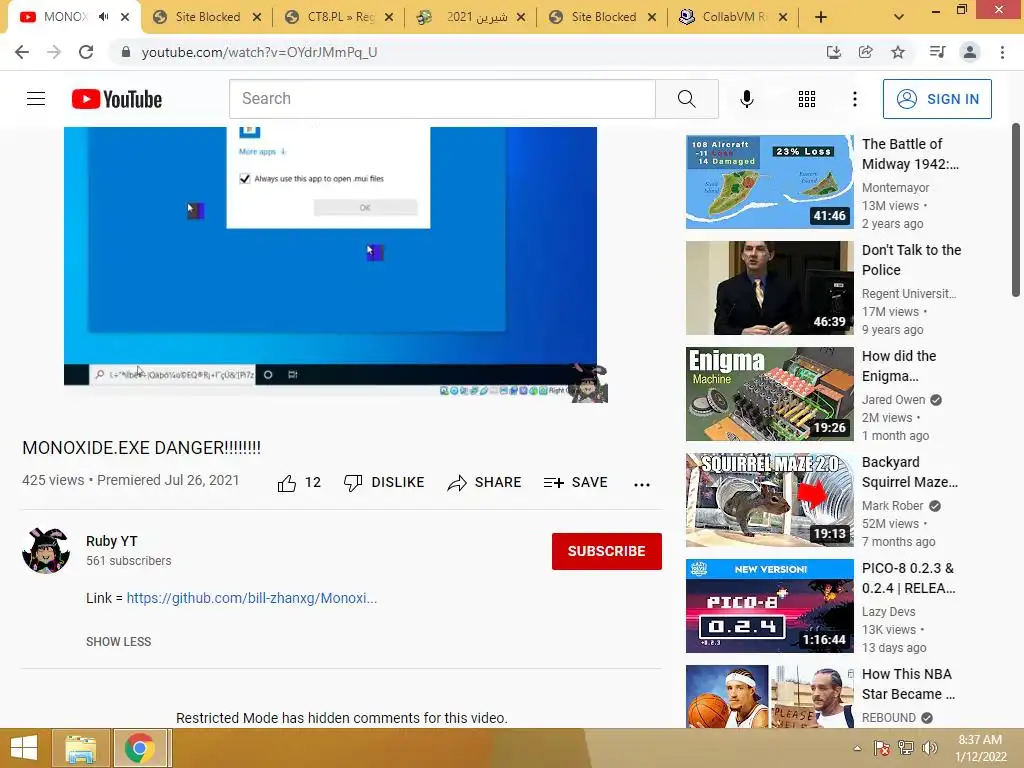Click the Backyard Squirrel Maze title
Image resolution: width=1024 pixels, height=768 pixels.
click(x=910, y=472)
